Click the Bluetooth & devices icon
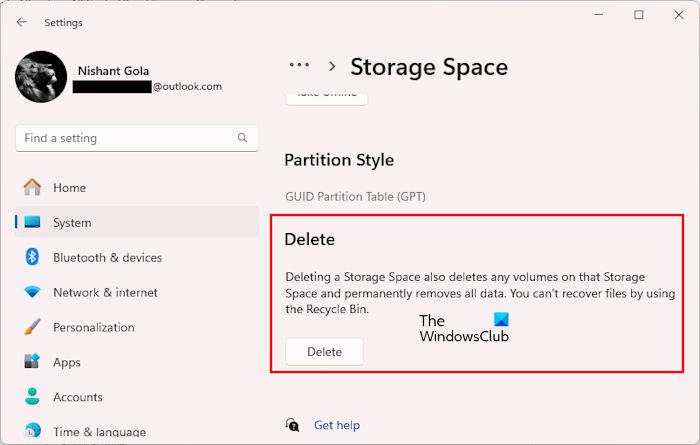Image resolution: width=700 pixels, height=445 pixels. pos(32,257)
